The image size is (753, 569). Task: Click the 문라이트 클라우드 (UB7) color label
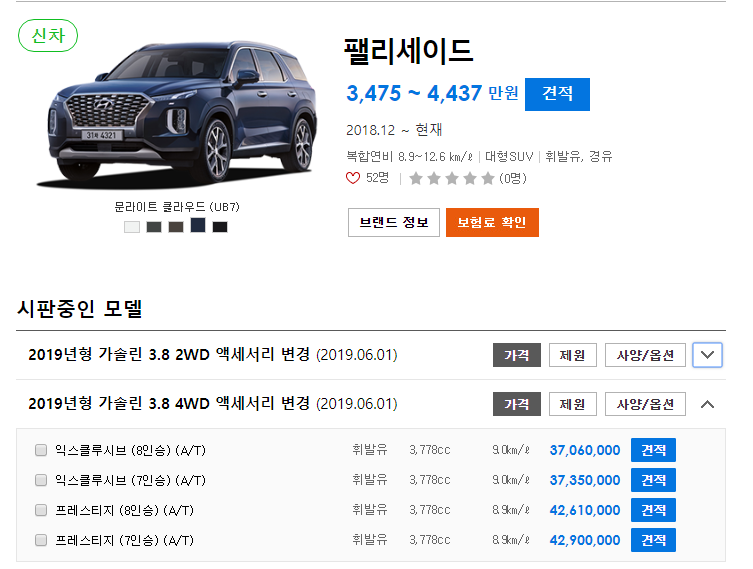177,207
